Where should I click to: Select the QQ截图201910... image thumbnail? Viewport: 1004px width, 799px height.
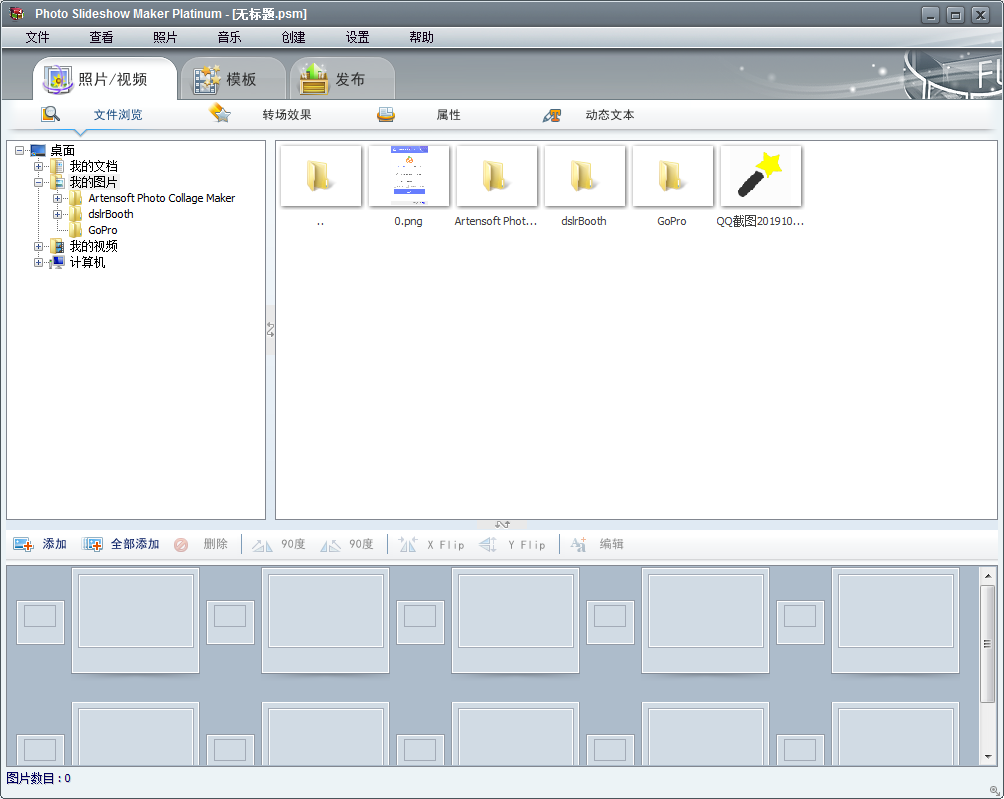(x=761, y=176)
